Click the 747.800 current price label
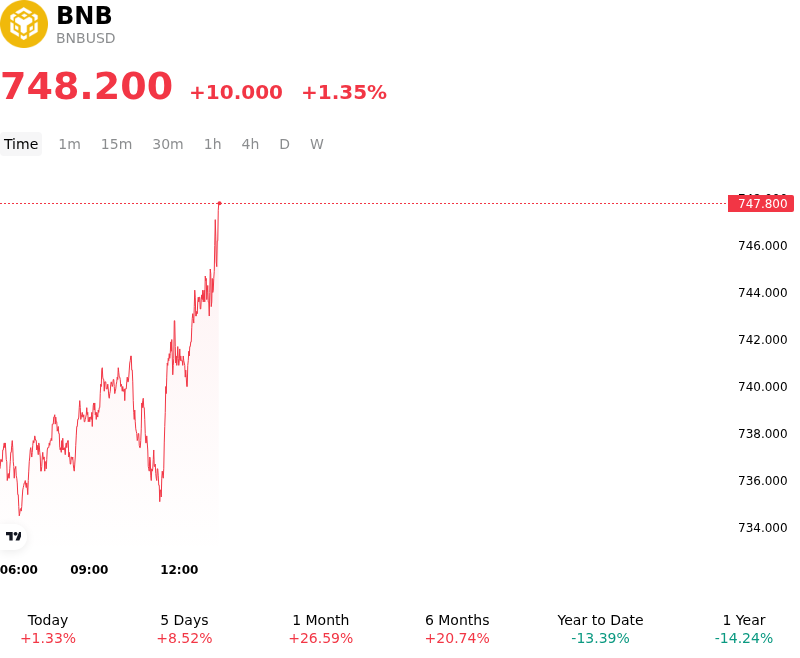Image resolution: width=800 pixels, height=658 pixels. pyautogui.click(x=761, y=204)
